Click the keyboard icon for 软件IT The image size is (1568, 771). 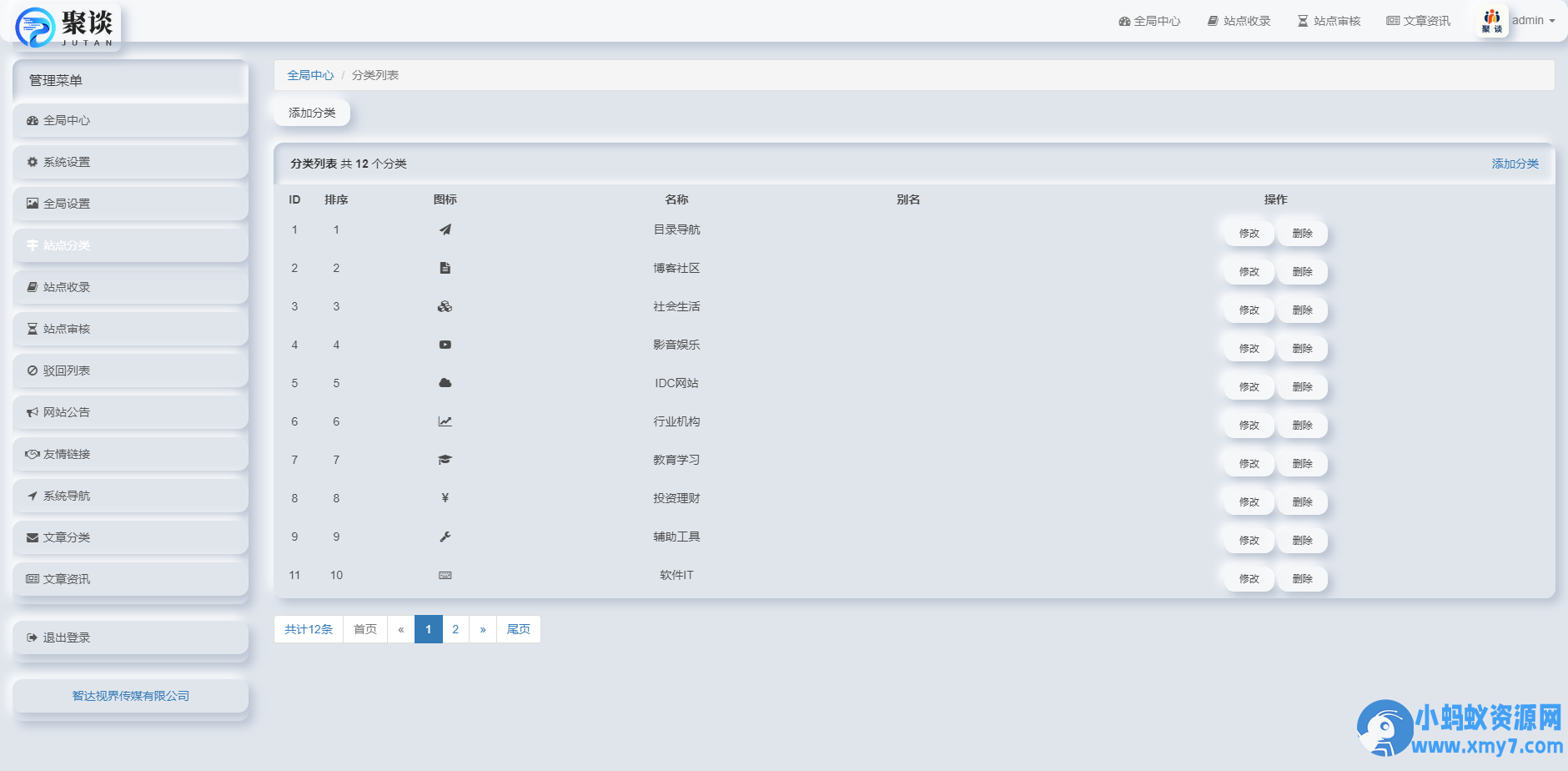[445, 575]
